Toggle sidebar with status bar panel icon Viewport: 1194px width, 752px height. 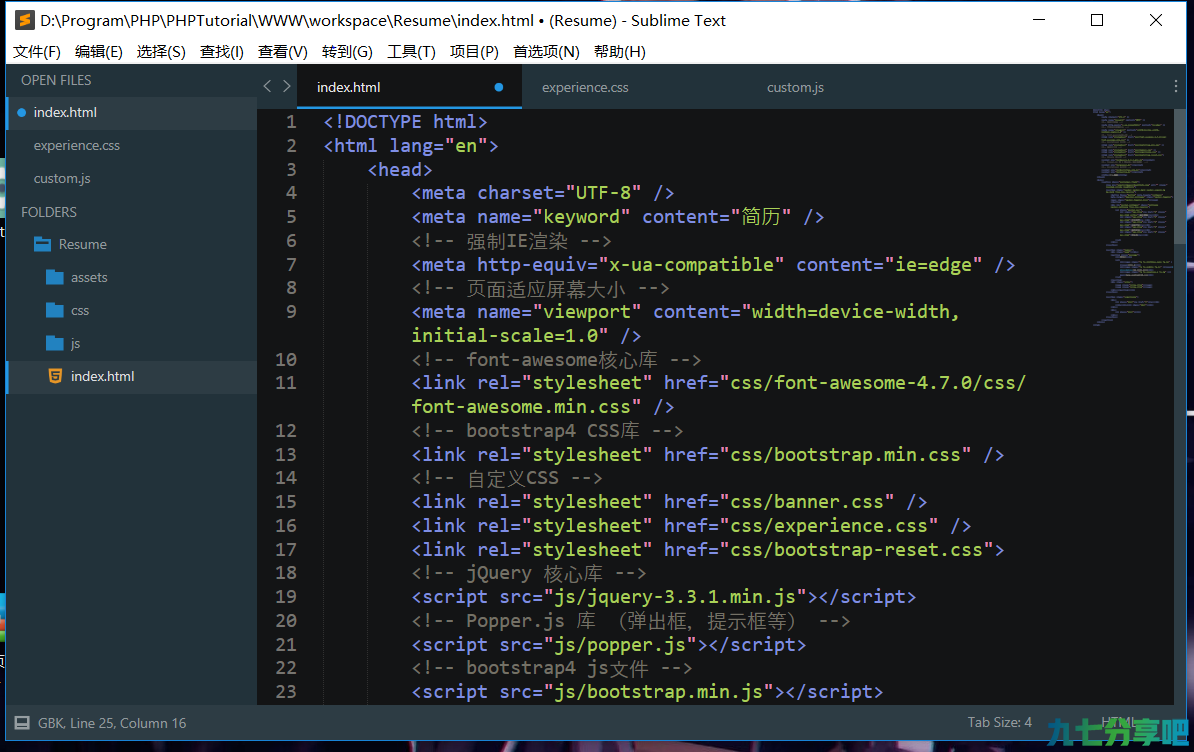(x=22, y=723)
